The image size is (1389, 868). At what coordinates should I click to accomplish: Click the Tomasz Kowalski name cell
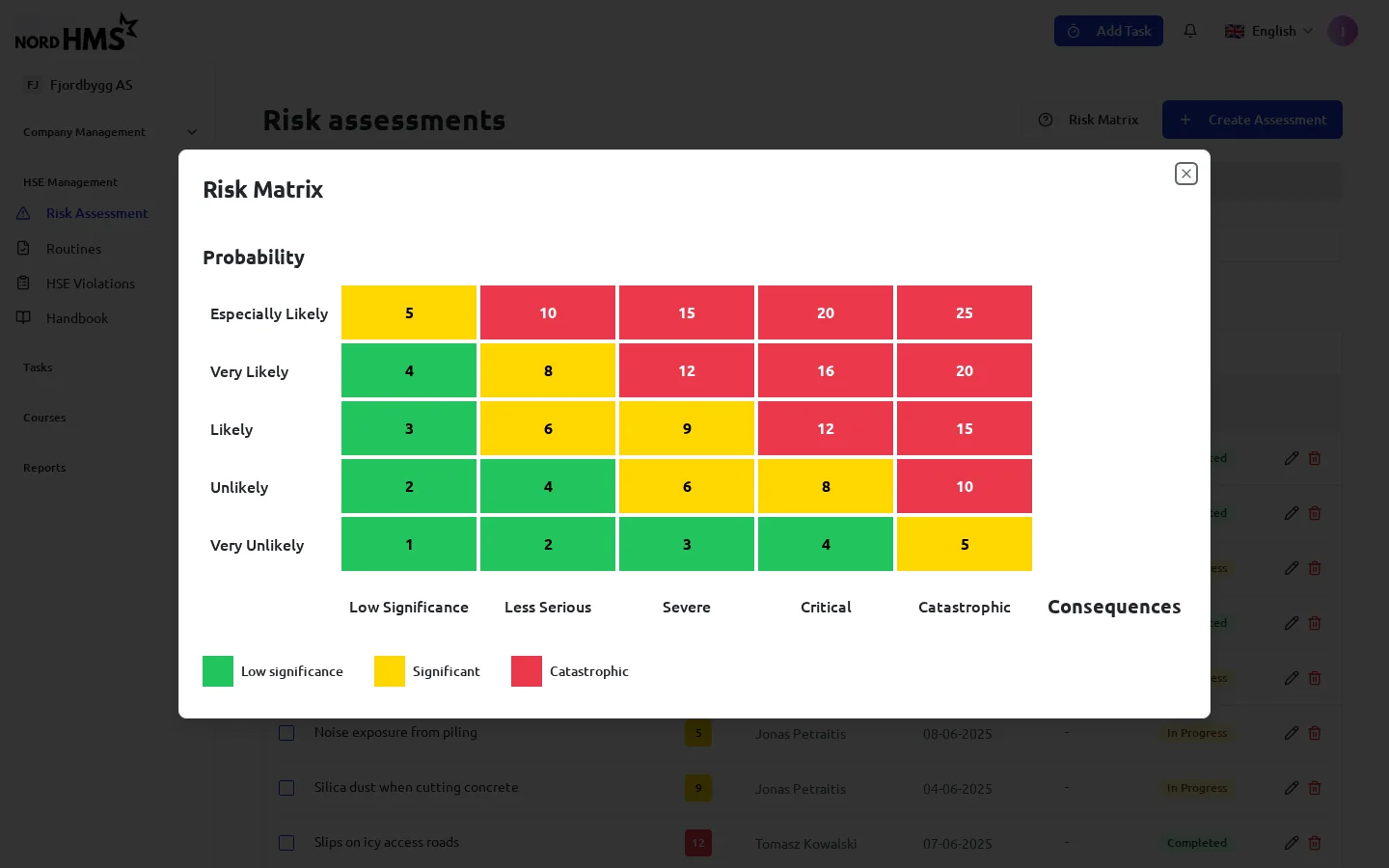point(805,844)
